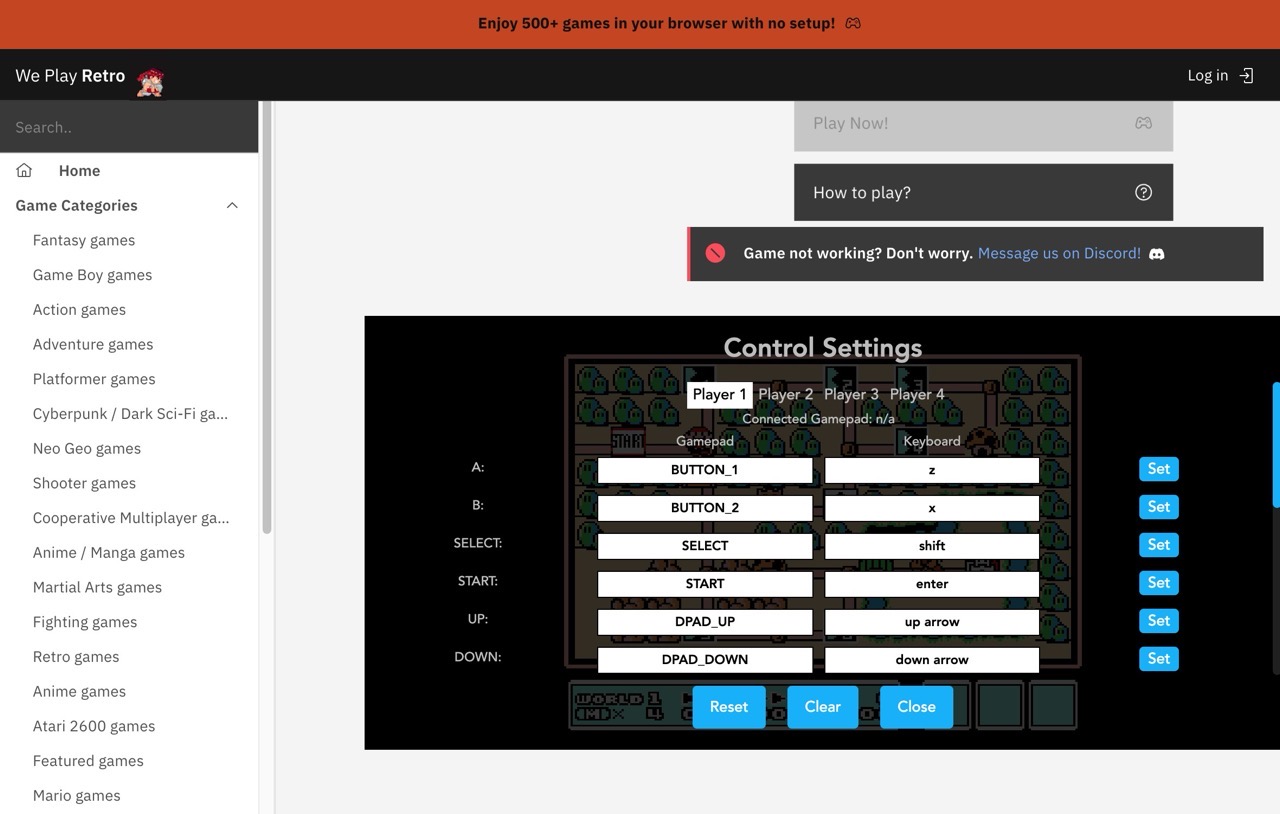Open Platformer games category
The height and width of the screenshot is (814, 1280).
pyautogui.click(x=94, y=379)
